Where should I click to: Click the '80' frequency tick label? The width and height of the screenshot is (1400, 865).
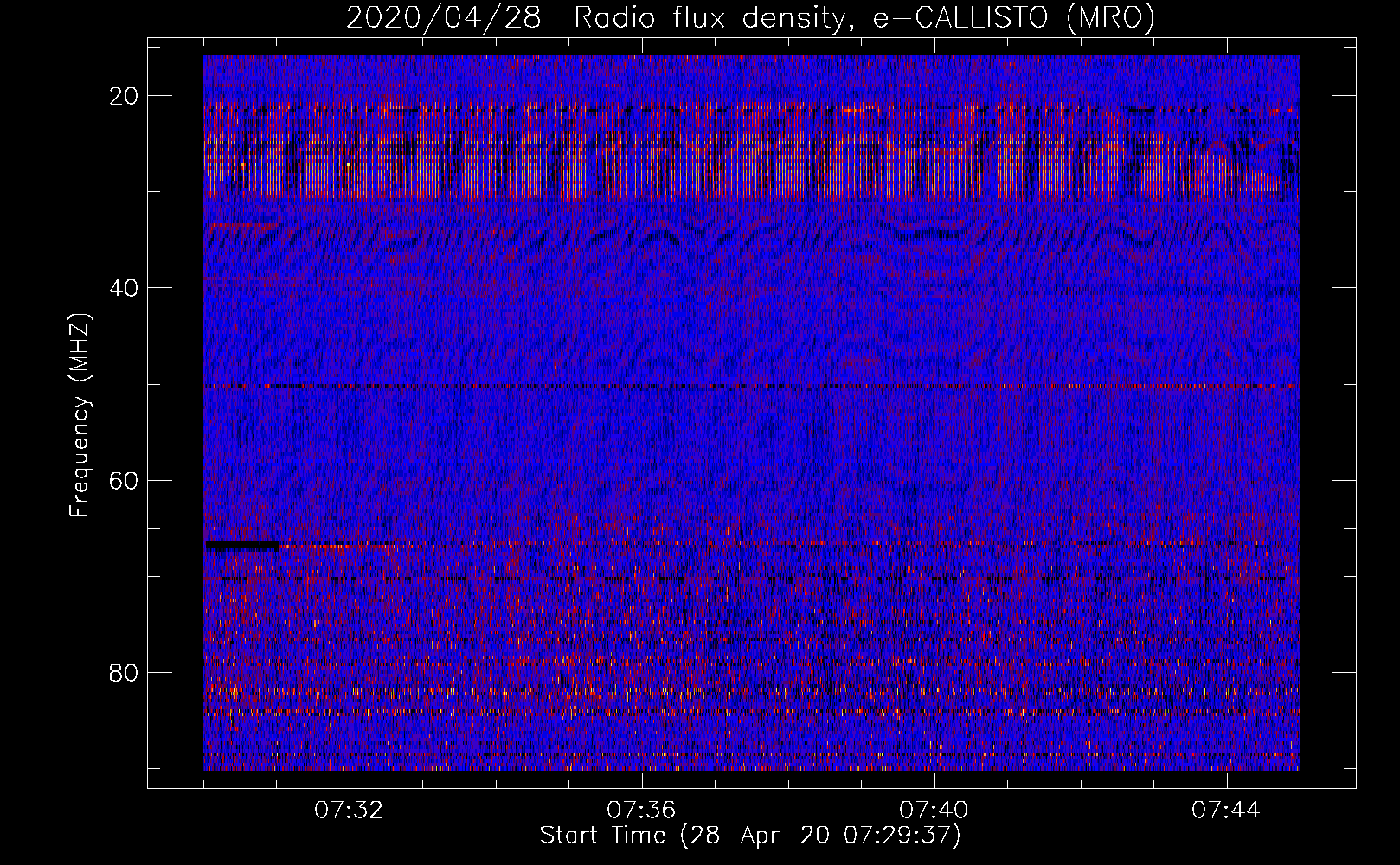[x=125, y=672]
